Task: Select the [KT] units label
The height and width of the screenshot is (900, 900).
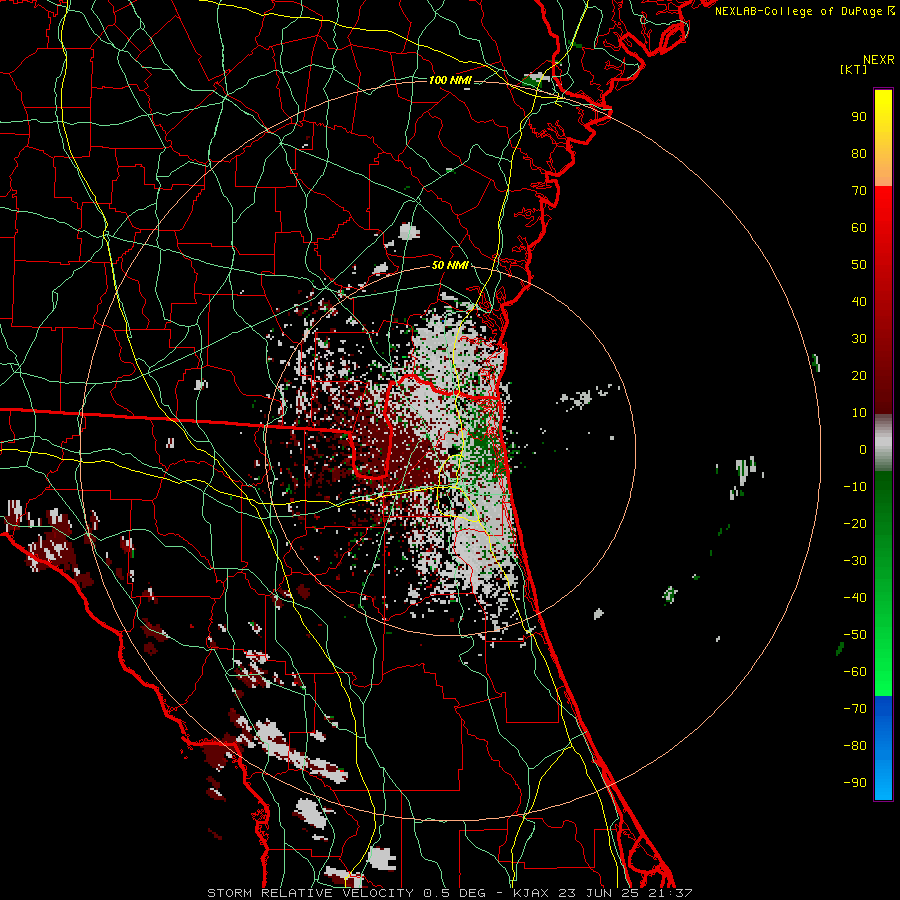Action: 854,69
